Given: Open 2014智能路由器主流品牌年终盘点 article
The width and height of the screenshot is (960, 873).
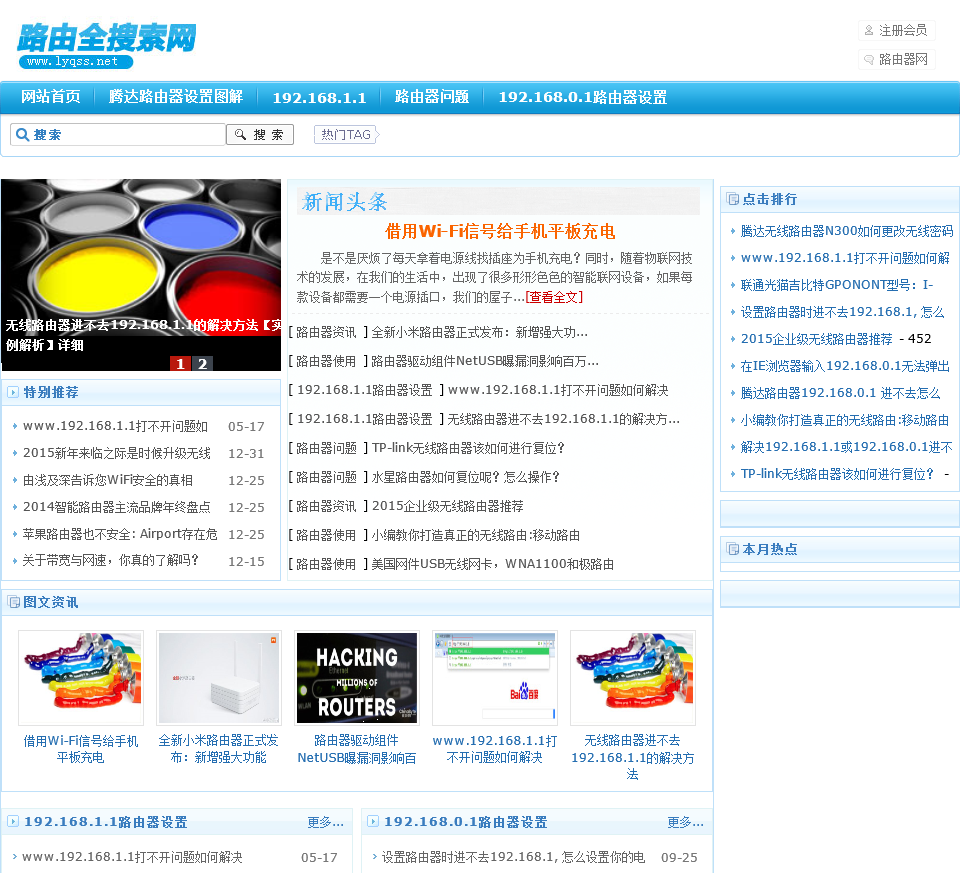Looking at the screenshot, I should [x=117, y=507].
